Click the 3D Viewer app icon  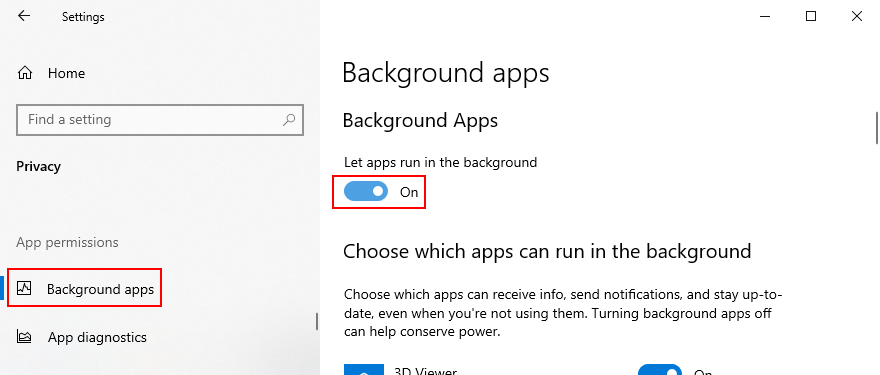(x=364, y=370)
